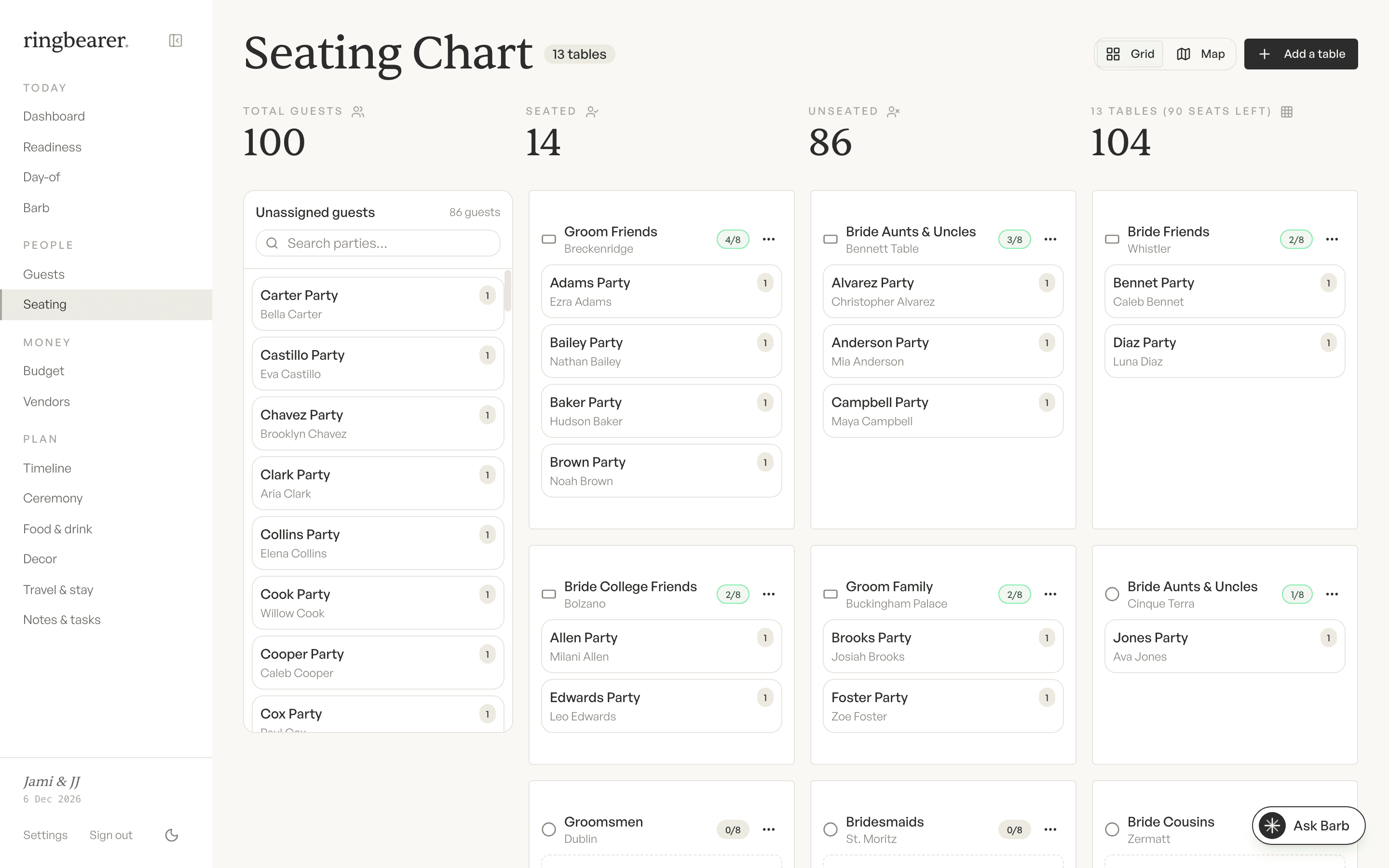Open Settings link
This screenshot has width=1389, height=868.
click(x=45, y=835)
